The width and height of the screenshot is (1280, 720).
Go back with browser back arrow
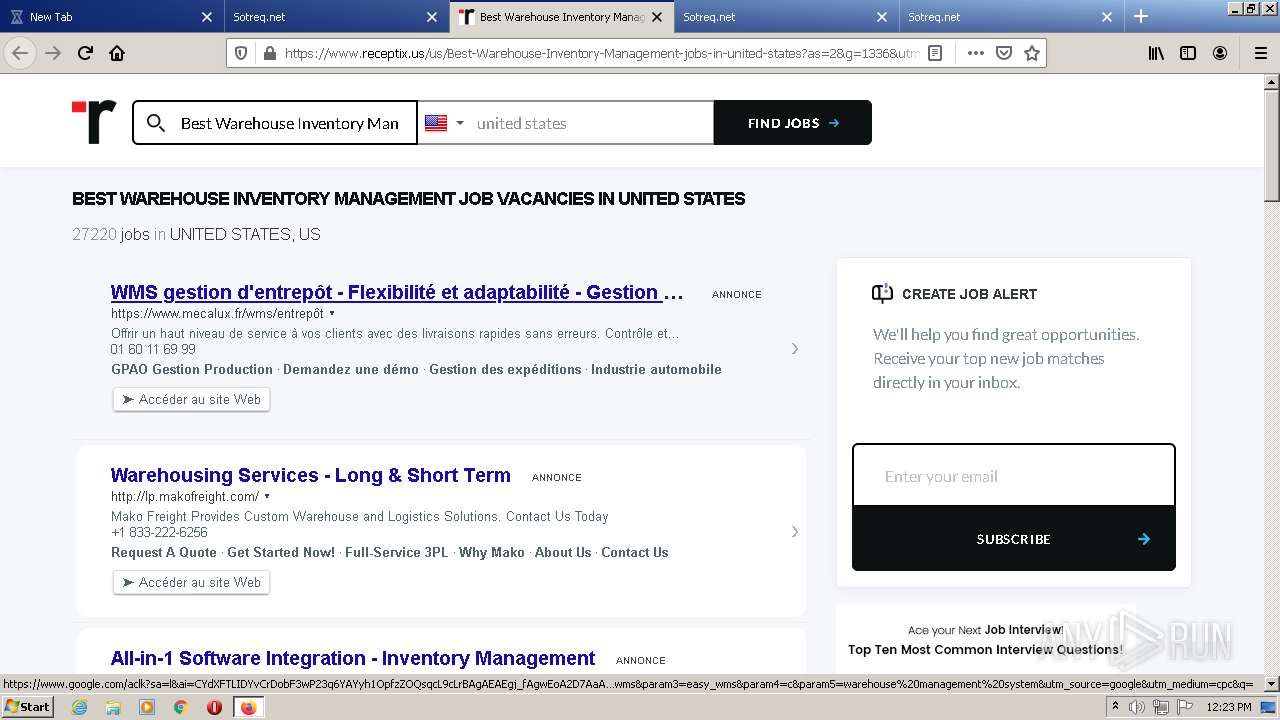tap(20, 53)
